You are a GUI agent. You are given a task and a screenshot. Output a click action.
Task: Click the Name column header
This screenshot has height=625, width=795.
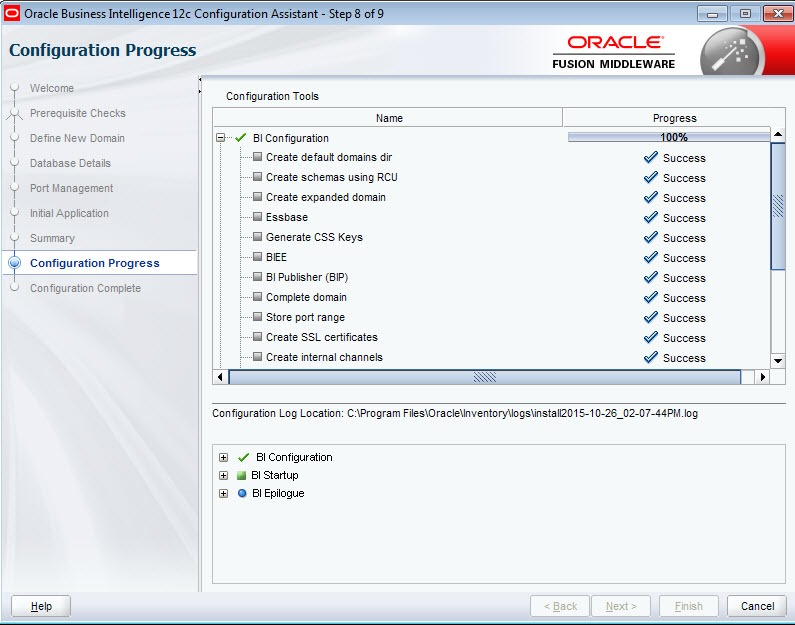388,118
